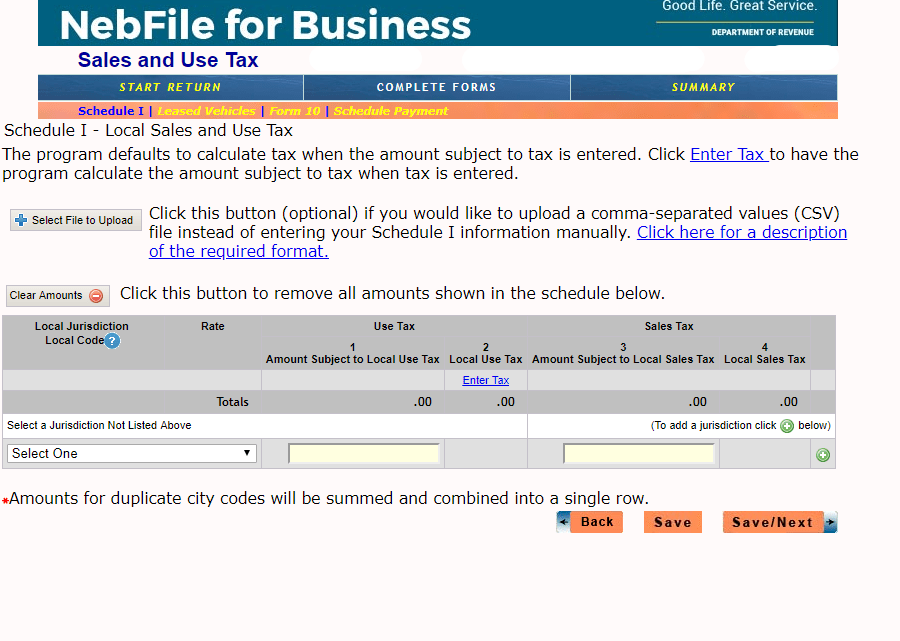
Task: Open the Form 10 breadcrumb link
Action: (294, 111)
